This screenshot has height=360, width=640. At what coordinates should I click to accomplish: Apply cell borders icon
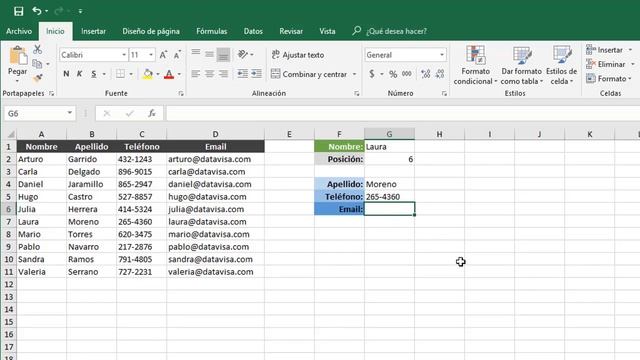click(120, 74)
